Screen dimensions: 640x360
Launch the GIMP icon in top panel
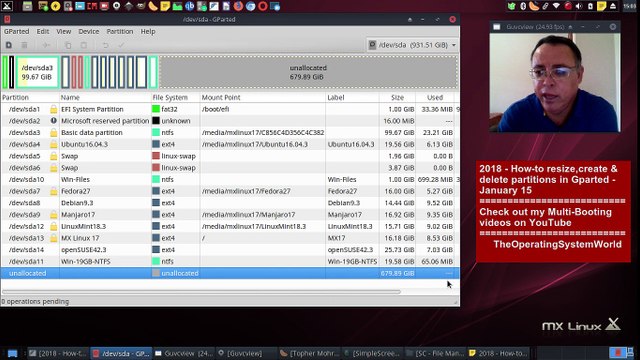pos(140,6)
